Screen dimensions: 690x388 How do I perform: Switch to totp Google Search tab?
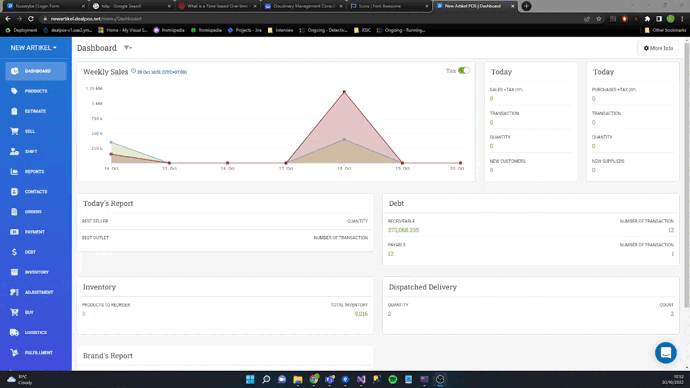(131, 6)
